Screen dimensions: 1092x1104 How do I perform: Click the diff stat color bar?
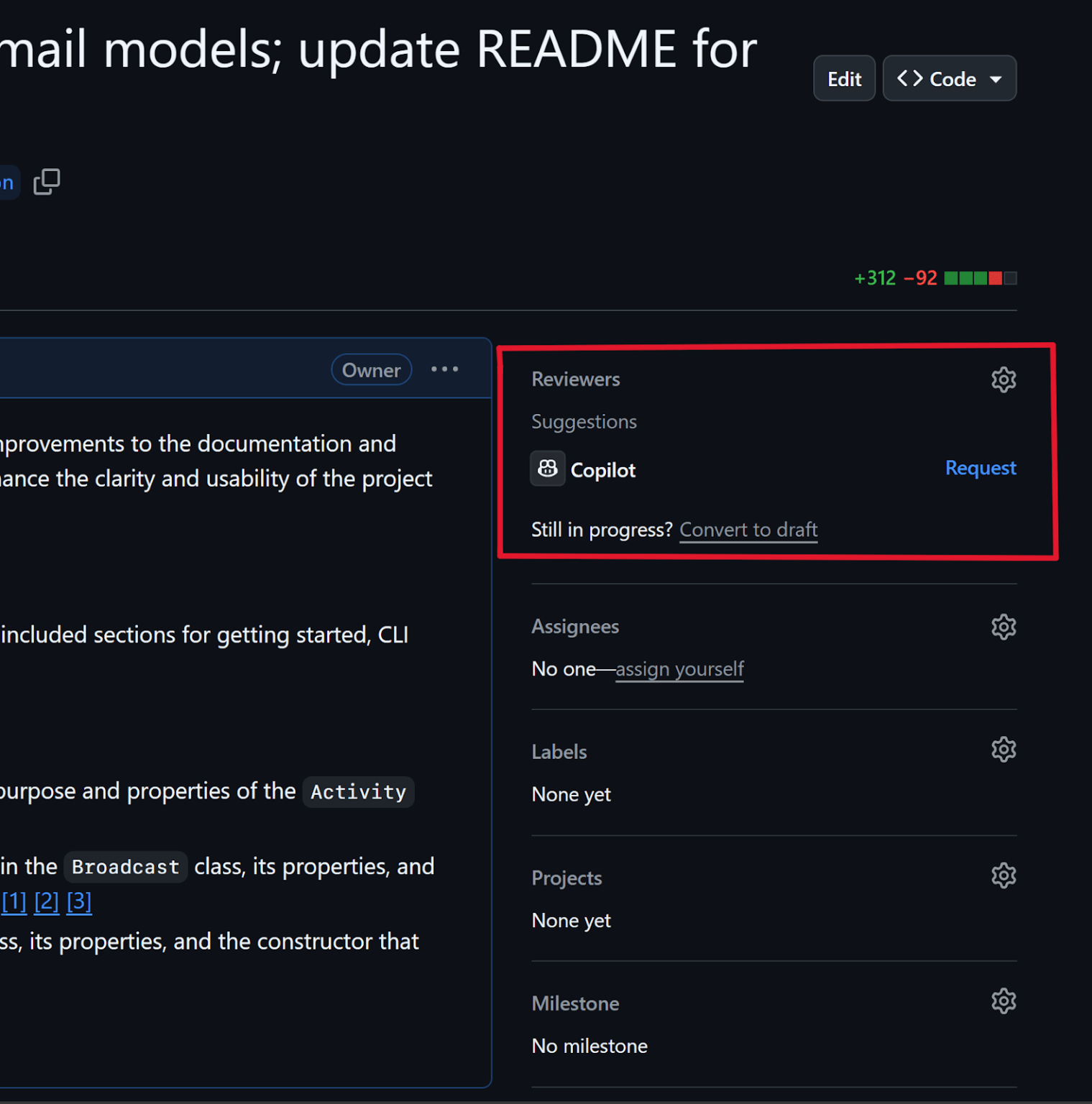tap(980, 277)
